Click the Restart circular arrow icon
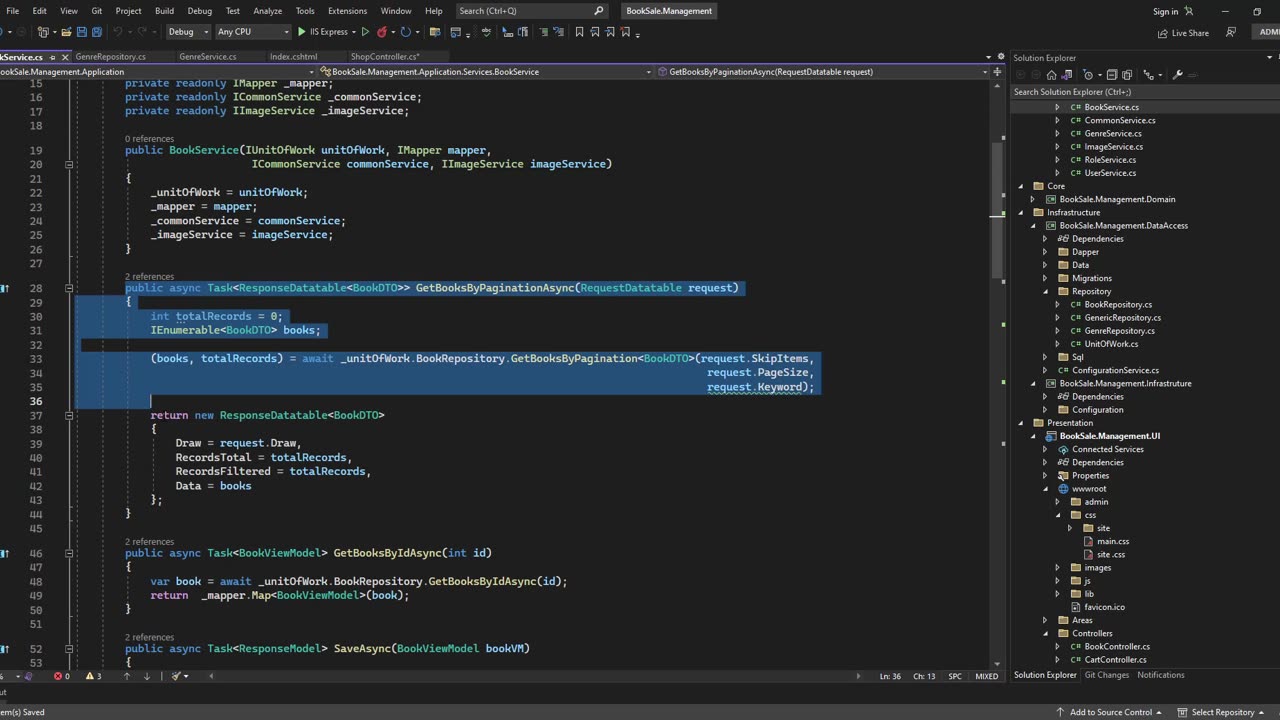Viewport: 1280px width, 720px height. point(406,32)
